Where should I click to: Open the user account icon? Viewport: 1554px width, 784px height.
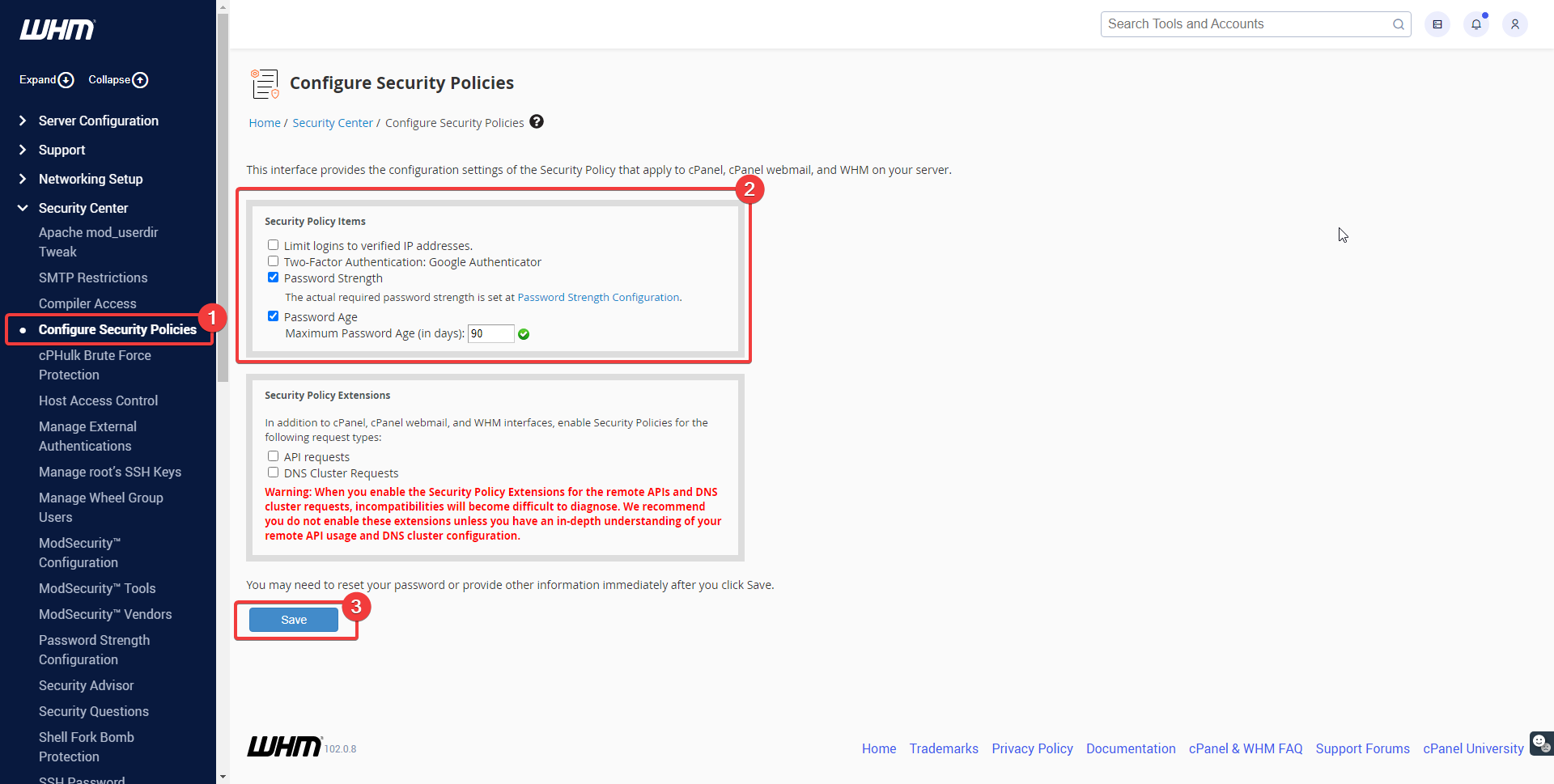click(1515, 24)
